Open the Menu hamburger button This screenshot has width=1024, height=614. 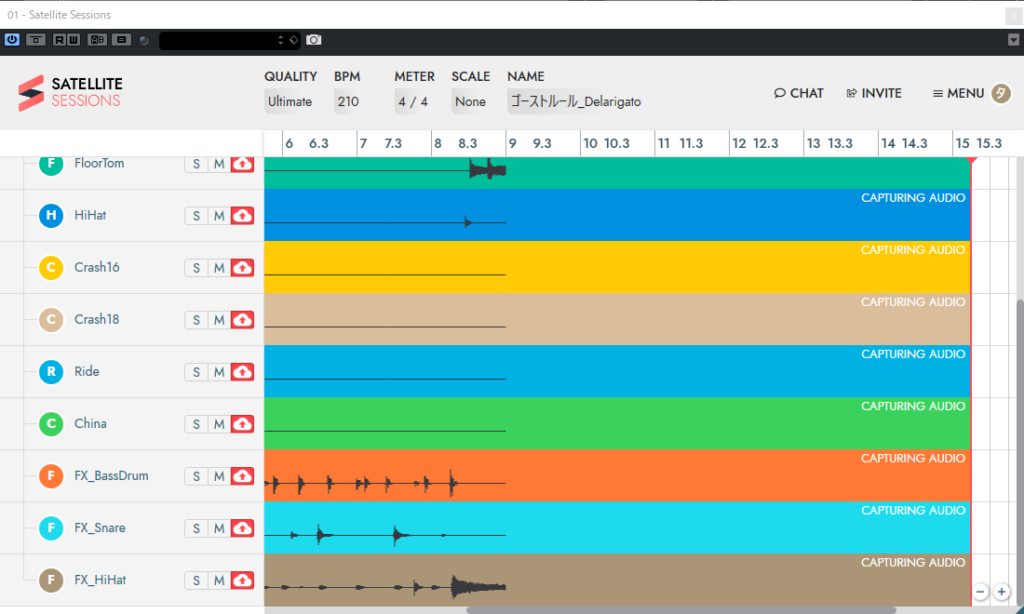pos(958,93)
